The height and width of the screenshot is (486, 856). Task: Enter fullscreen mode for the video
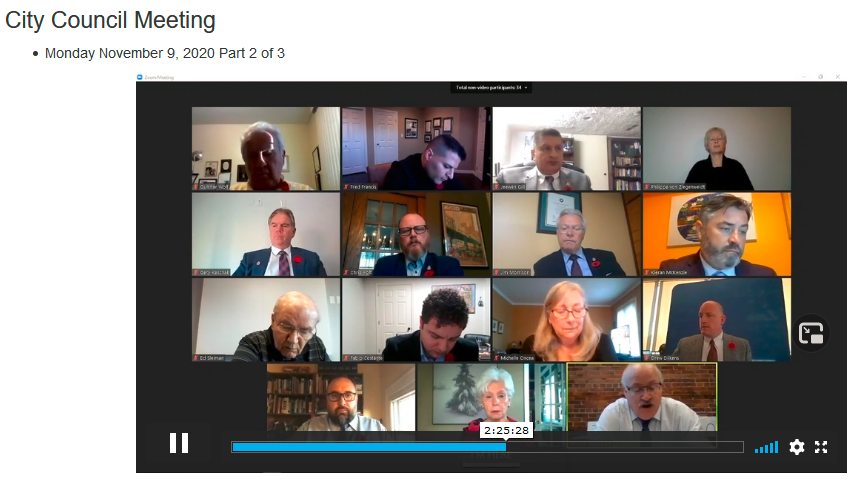tap(821, 447)
